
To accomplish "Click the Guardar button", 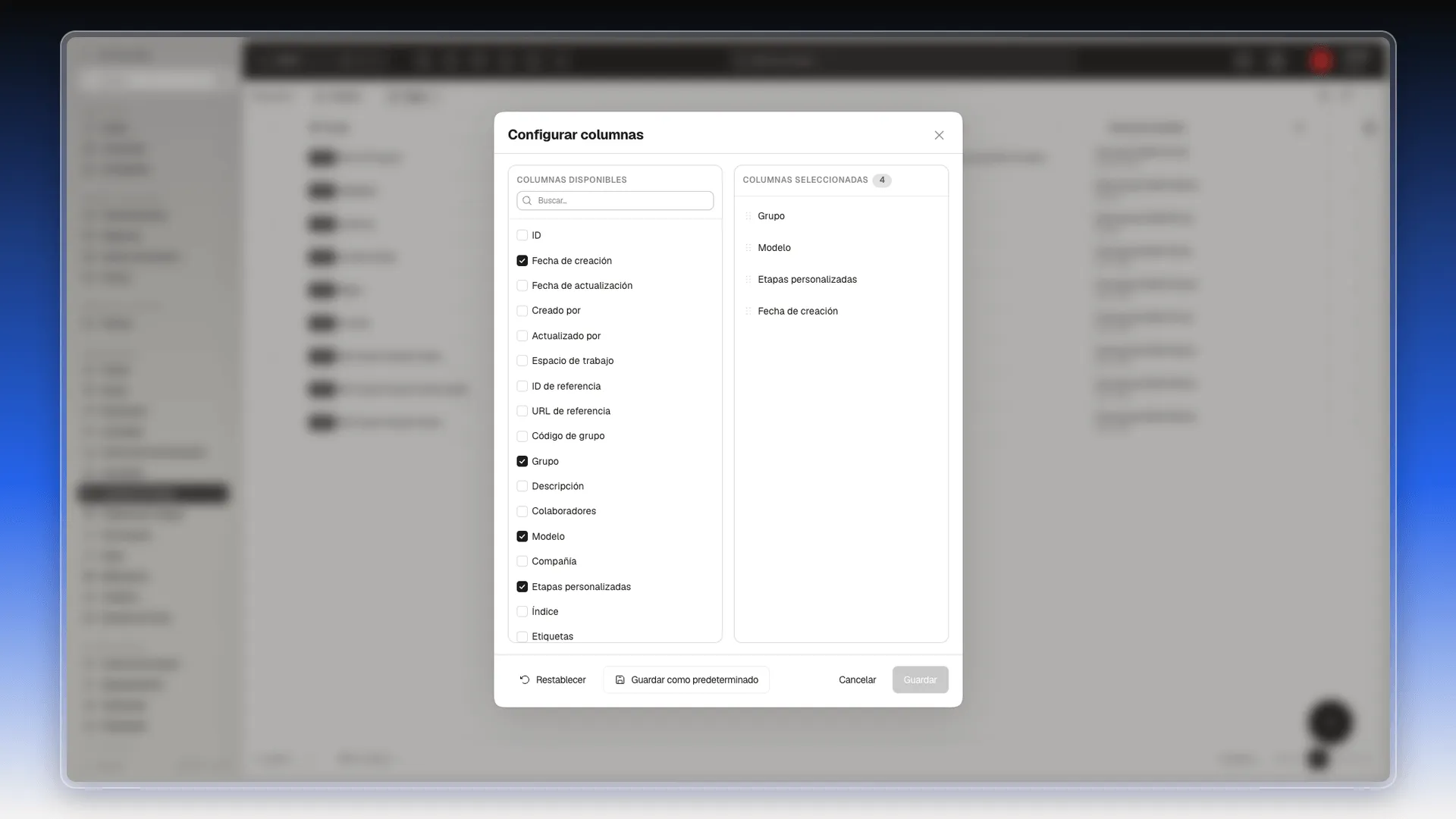I will (x=920, y=680).
